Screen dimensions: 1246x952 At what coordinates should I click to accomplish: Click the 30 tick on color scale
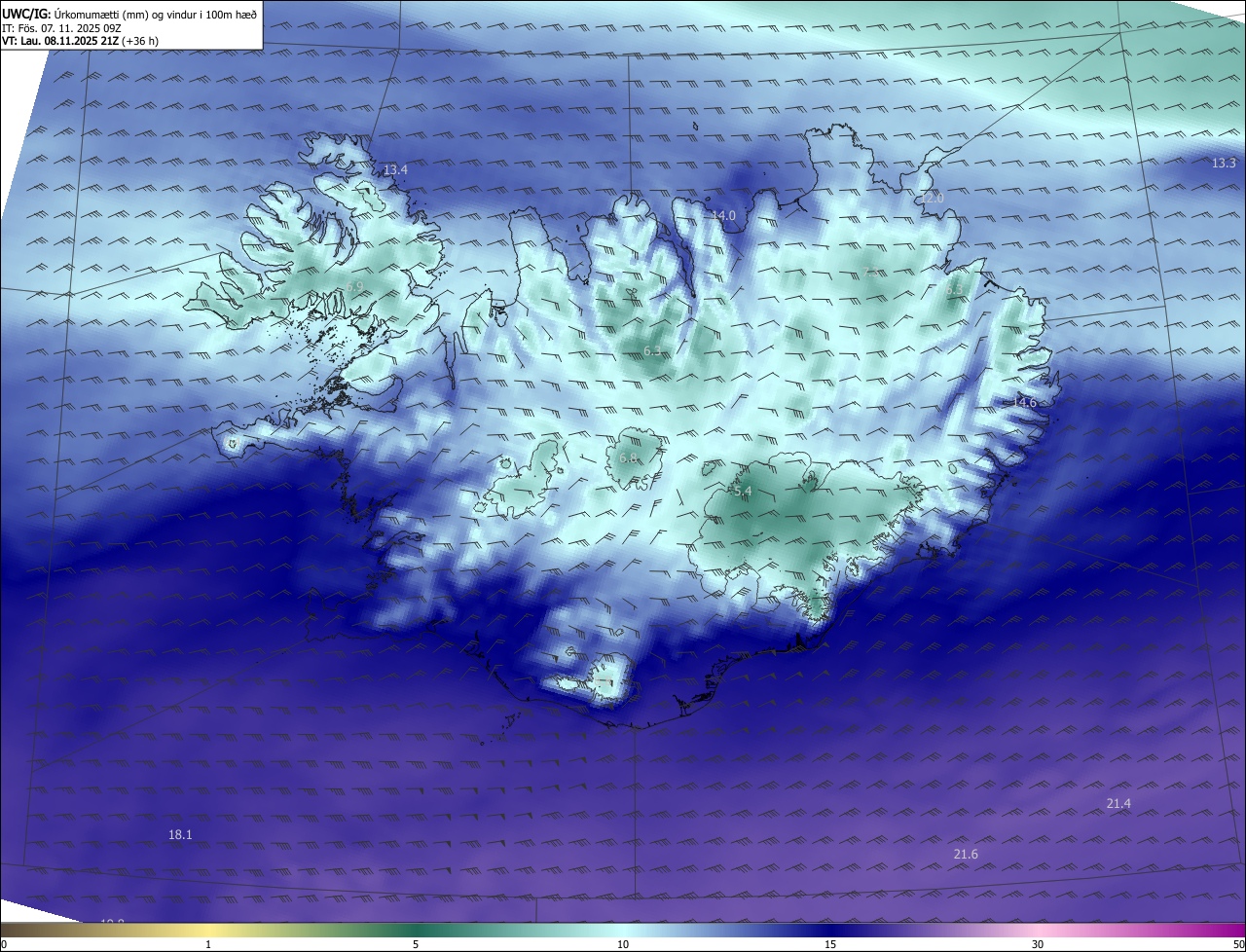(1038, 944)
